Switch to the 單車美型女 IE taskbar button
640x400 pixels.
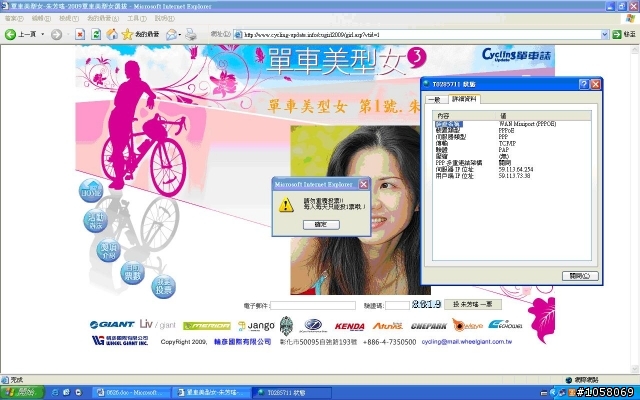click(211, 393)
